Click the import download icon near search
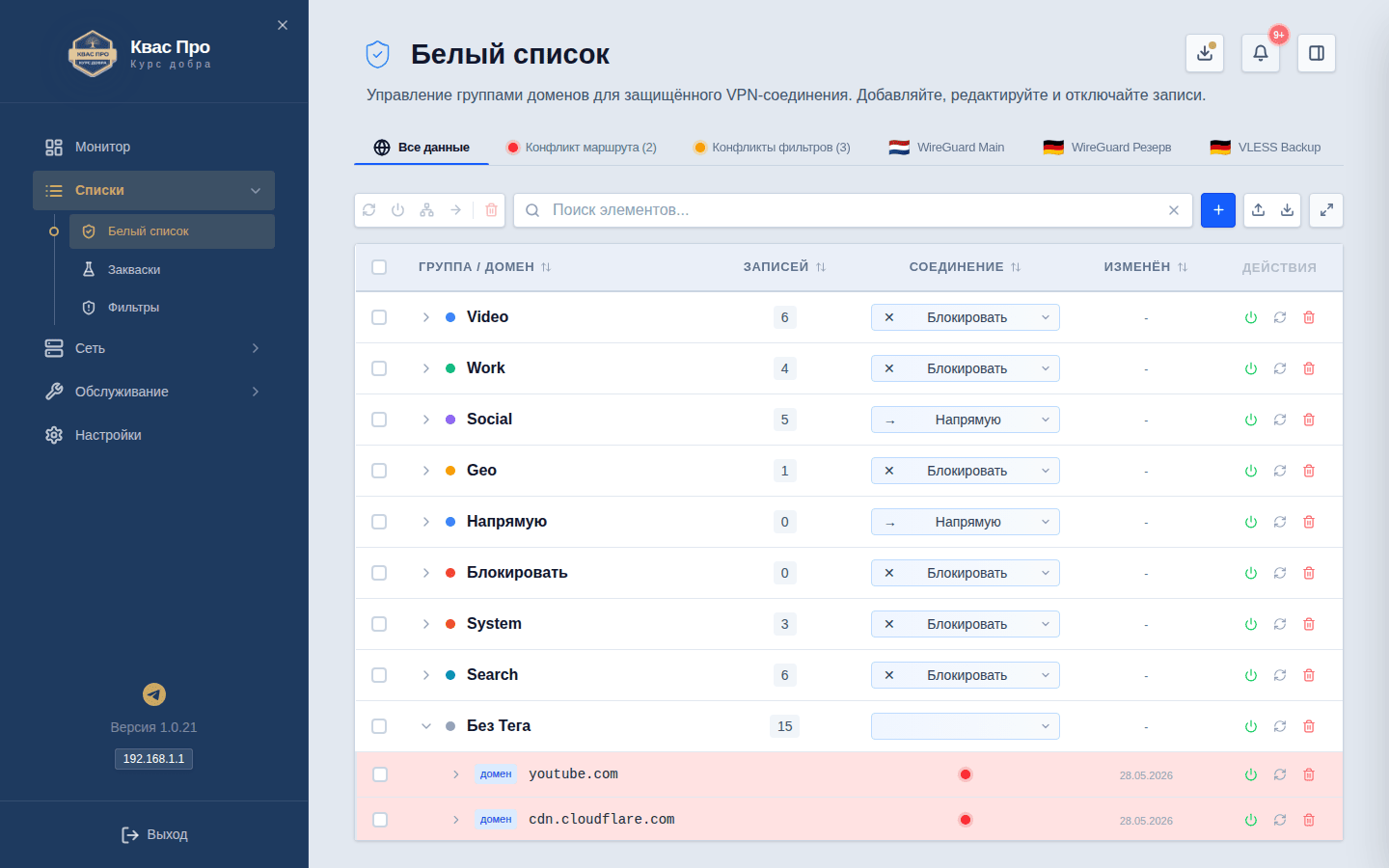The width and height of the screenshot is (1389, 868). [x=1287, y=210]
